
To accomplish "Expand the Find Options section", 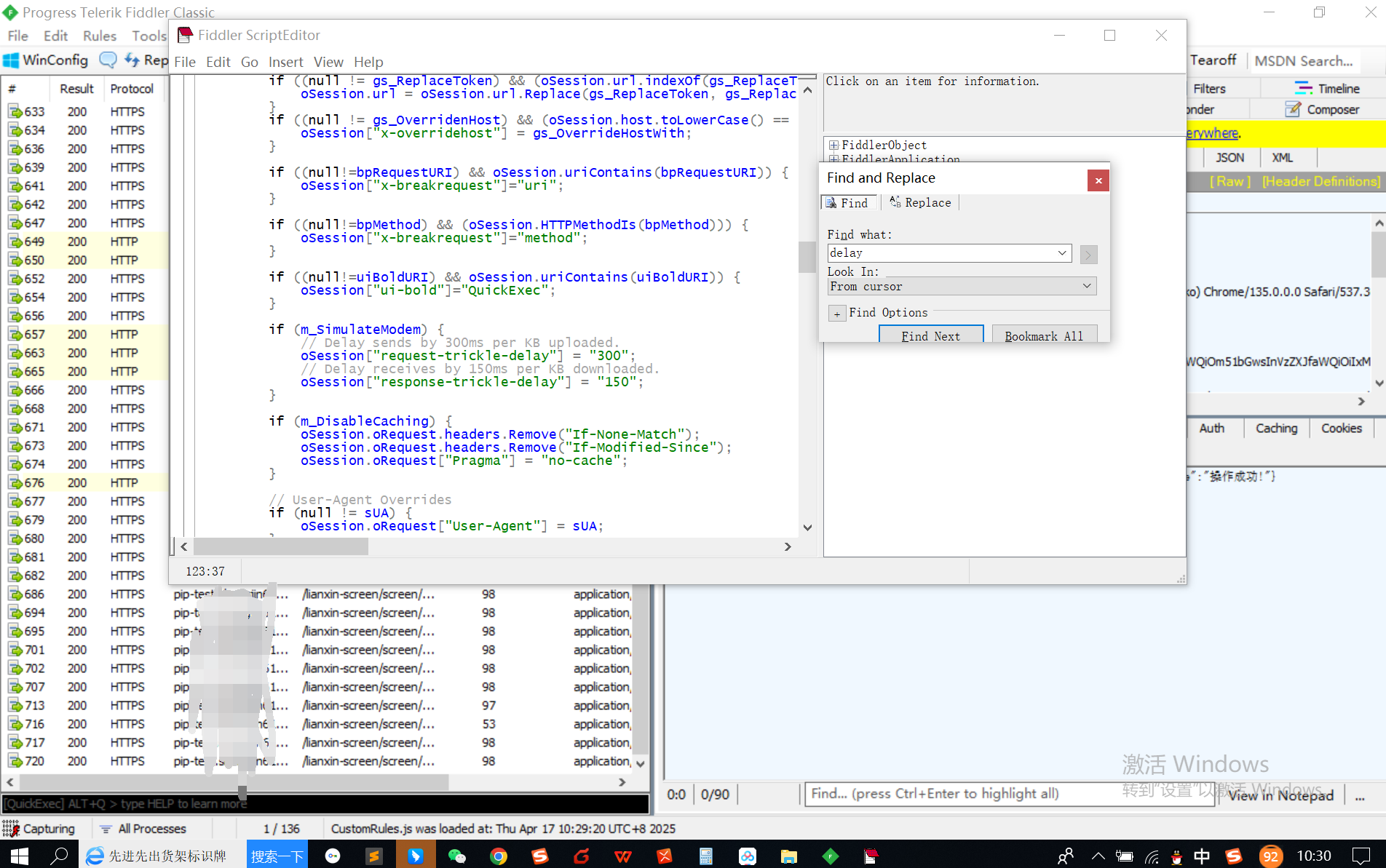I will [x=837, y=314].
